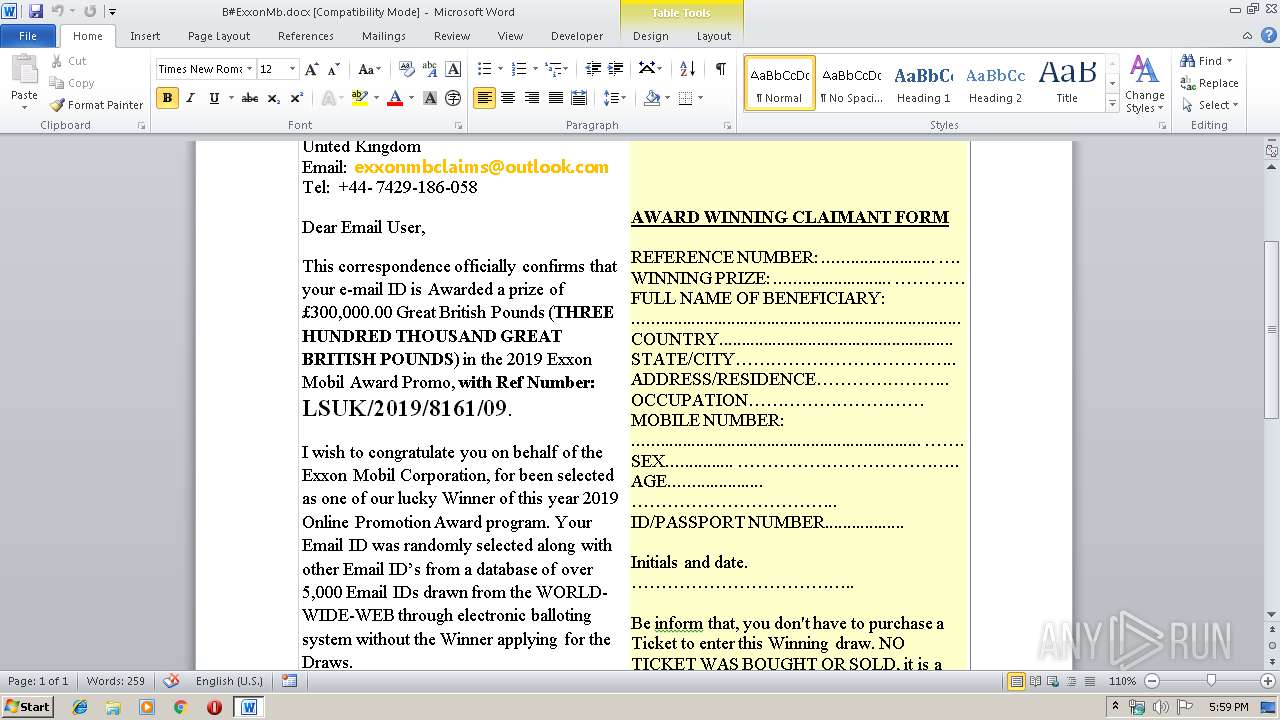The image size is (1280, 720).
Task: Toggle Superscript formatting
Action: click(296, 98)
